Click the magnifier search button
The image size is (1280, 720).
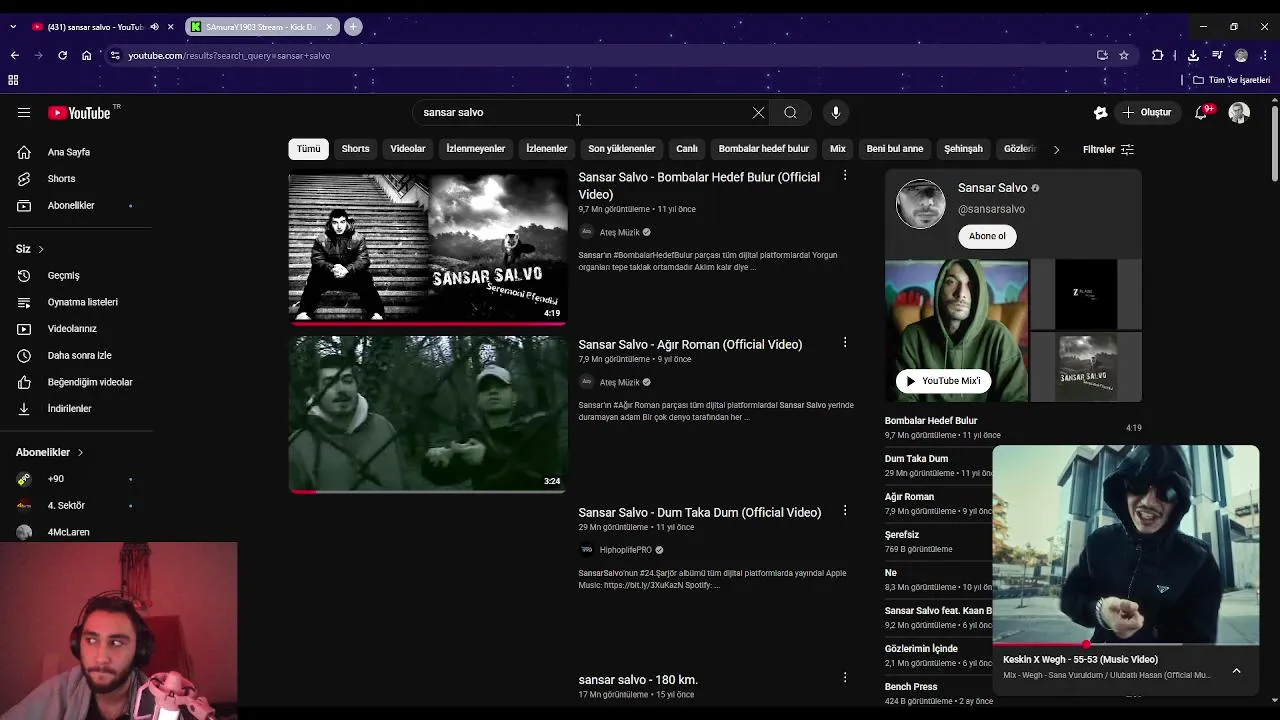tap(790, 113)
